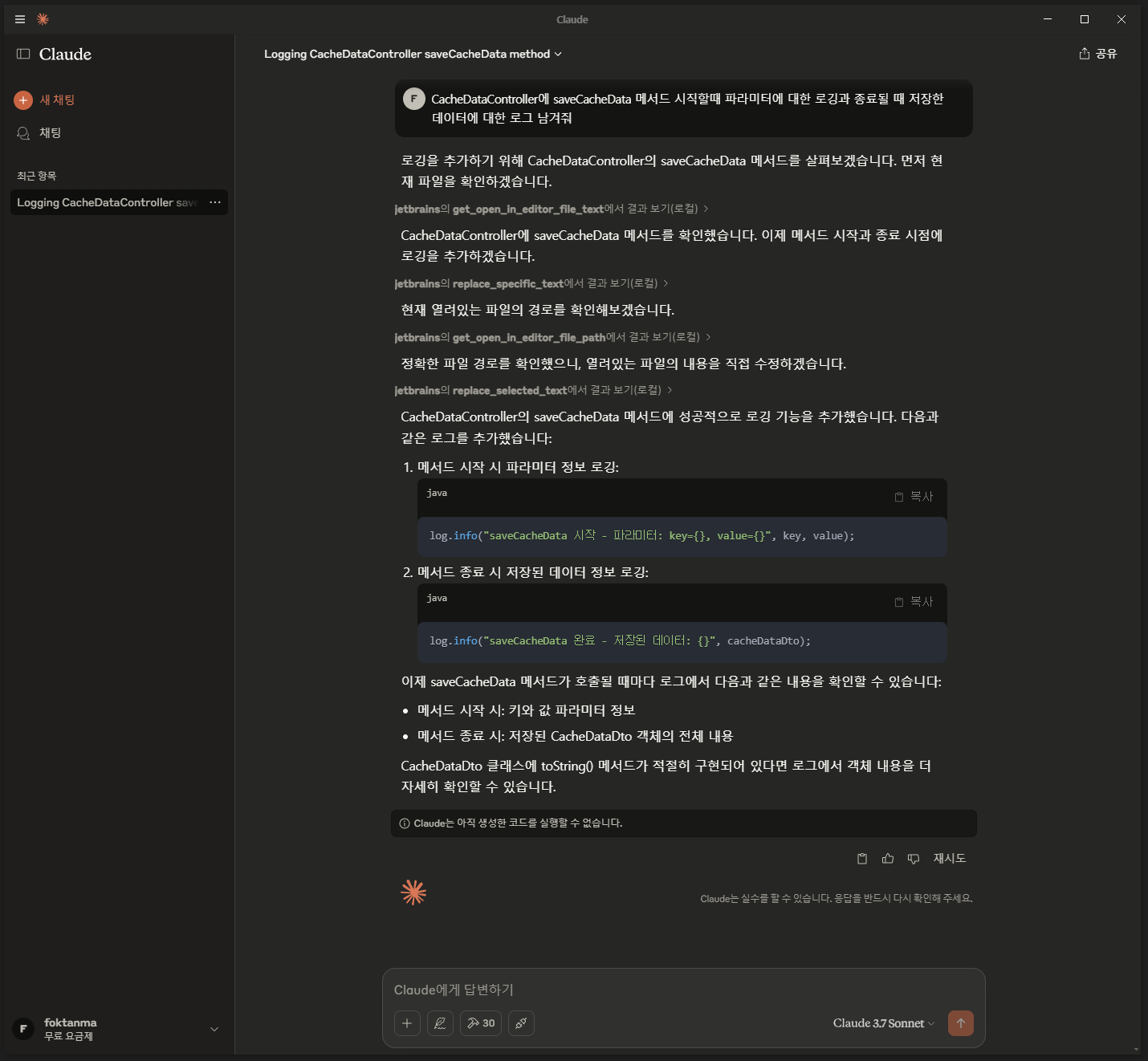Click second log.info saveCacheData 완료 code line

coord(620,641)
